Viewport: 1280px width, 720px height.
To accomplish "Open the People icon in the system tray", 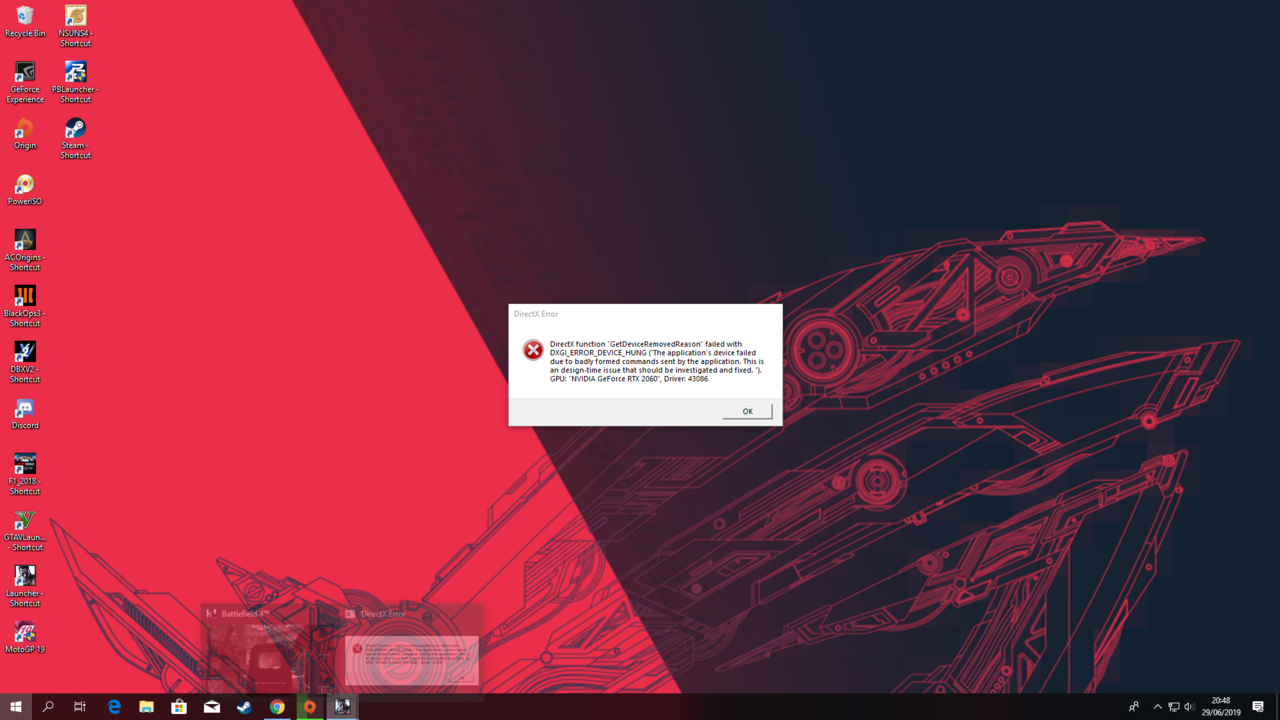I will coord(1133,707).
